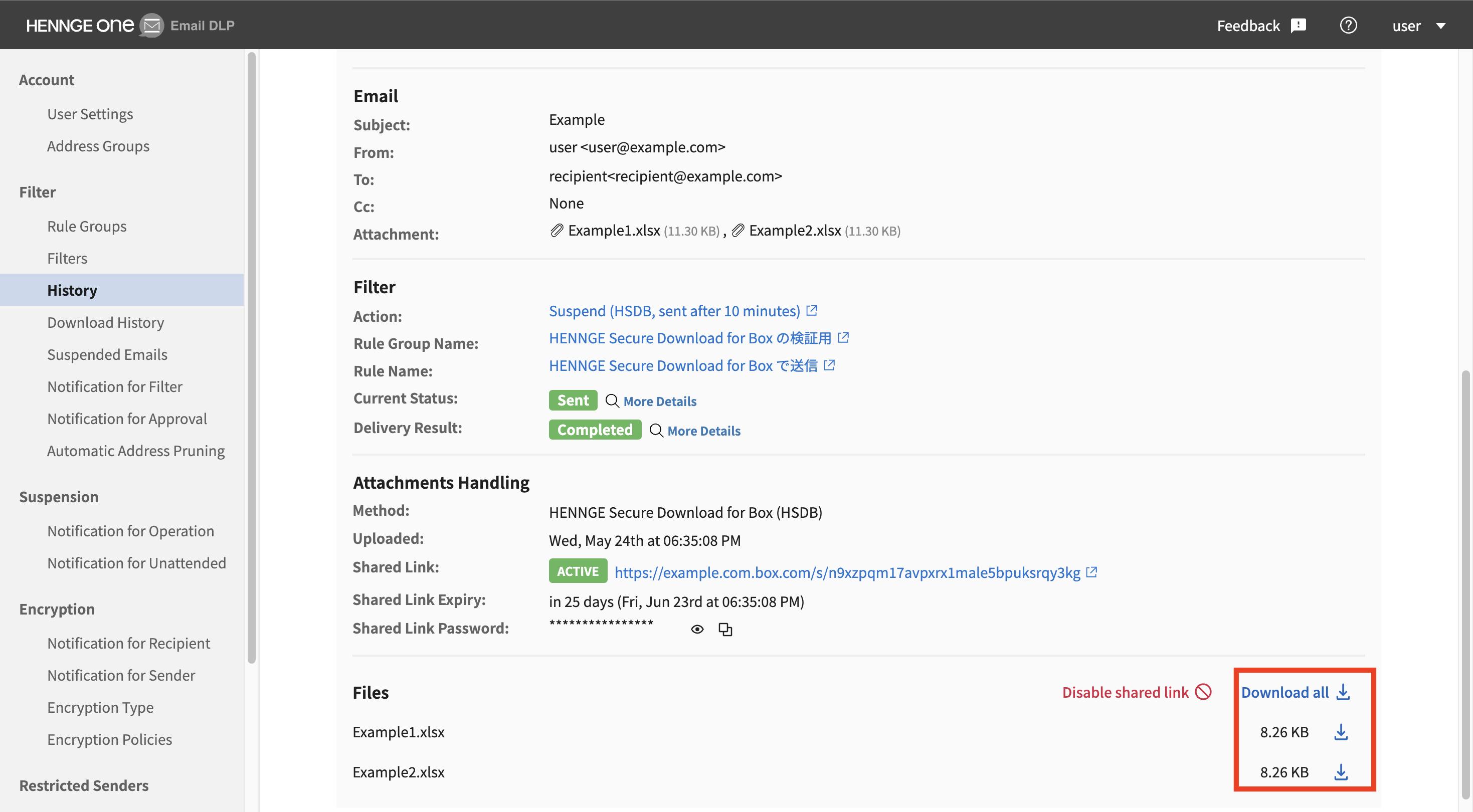Open the Rule Name link ending で送信
This screenshot has width=1473, height=812.
coord(683,365)
